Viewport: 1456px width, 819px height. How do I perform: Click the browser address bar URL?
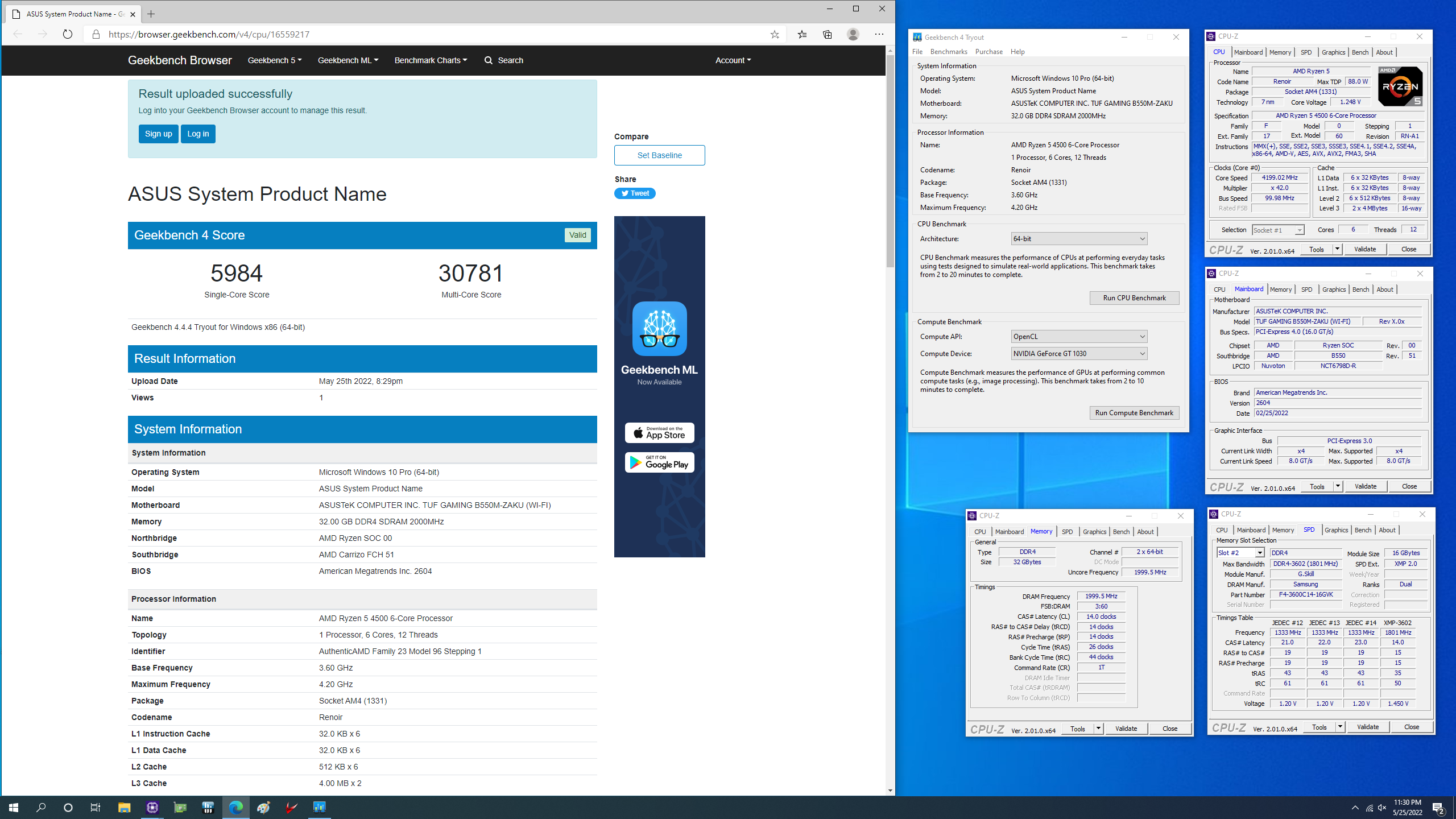[x=209, y=34]
